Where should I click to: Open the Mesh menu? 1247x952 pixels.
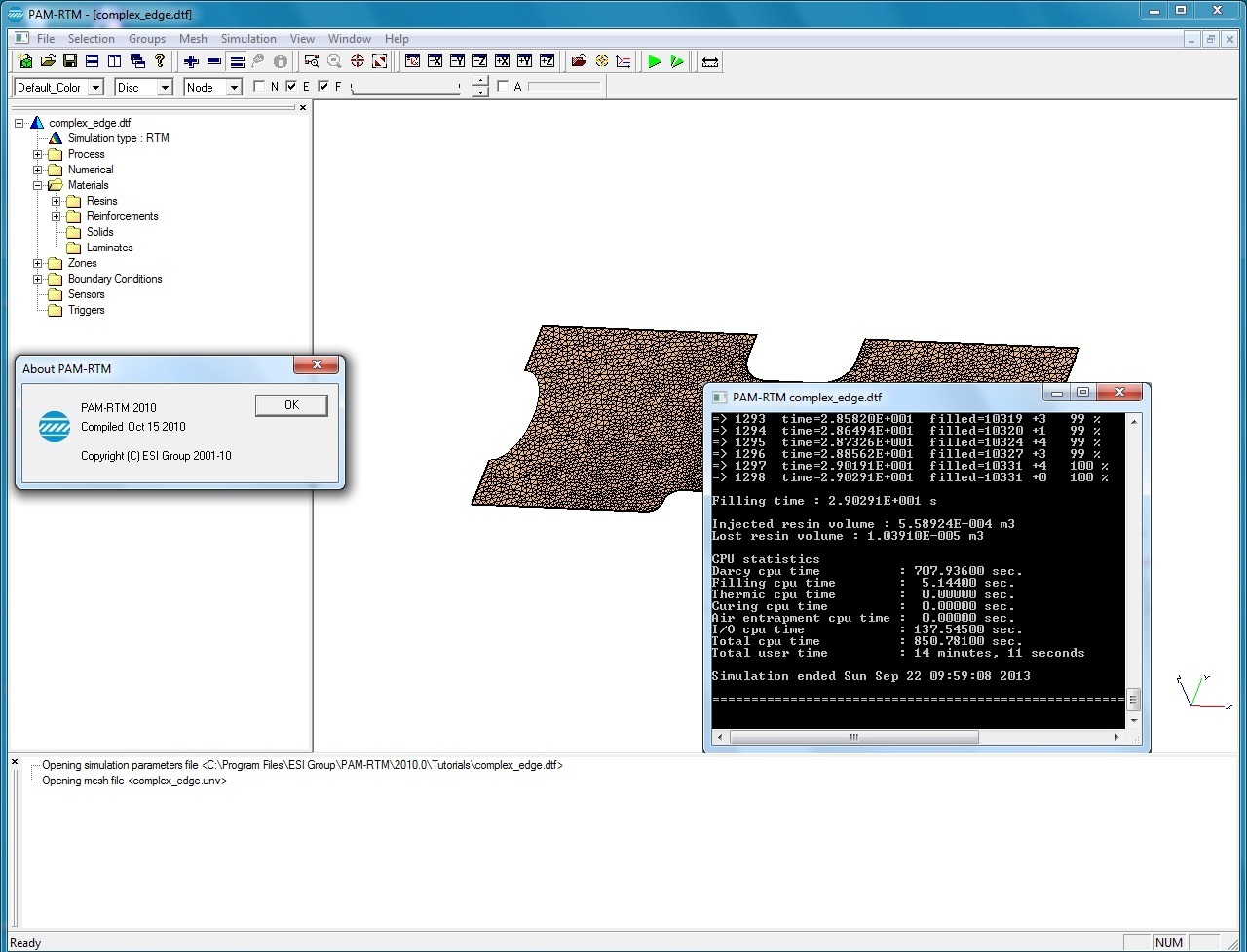193,39
